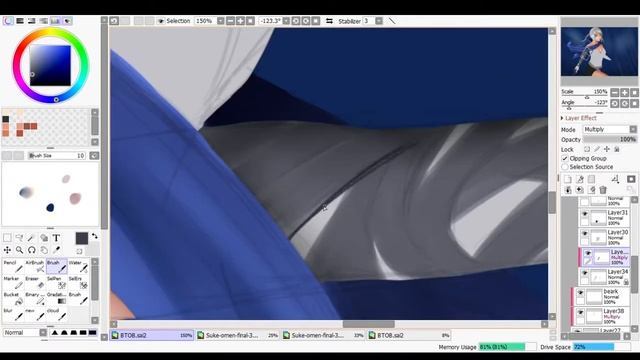Hide Layer38 using its eye icon
The height and width of the screenshot is (360, 640).
tap(580, 312)
